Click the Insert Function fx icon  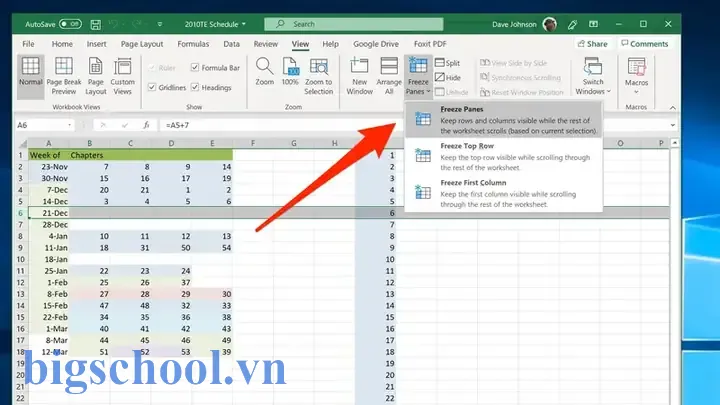(146, 125)
